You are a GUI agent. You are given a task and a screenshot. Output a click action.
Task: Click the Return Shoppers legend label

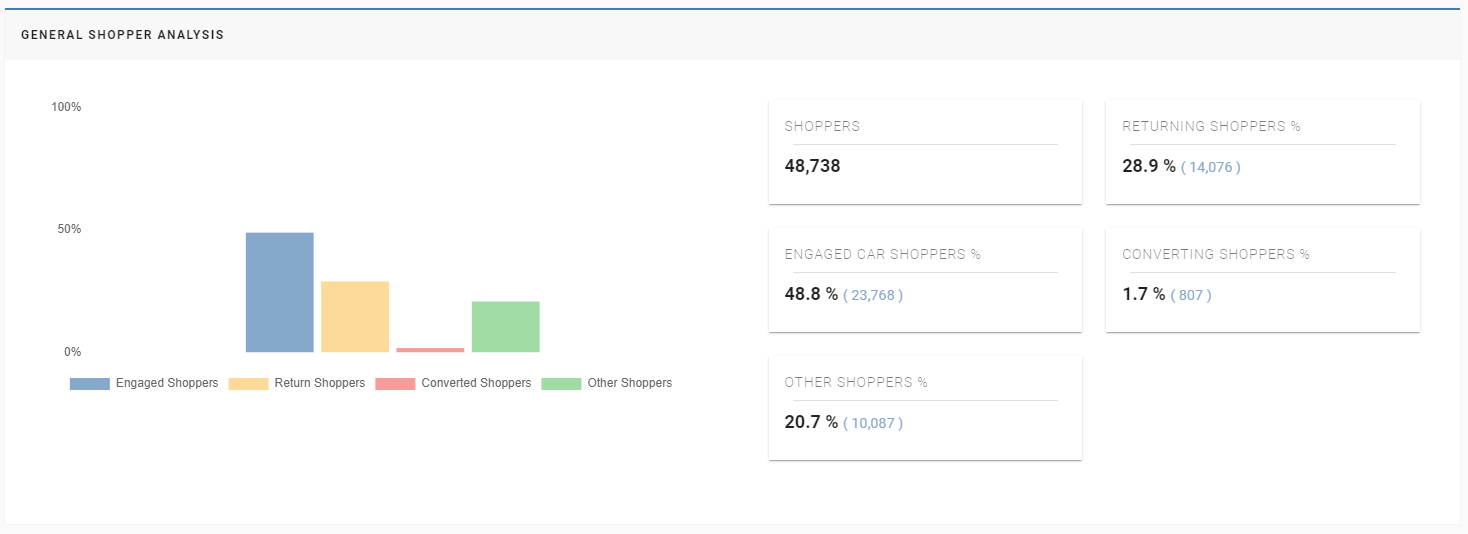coord(319,383)
